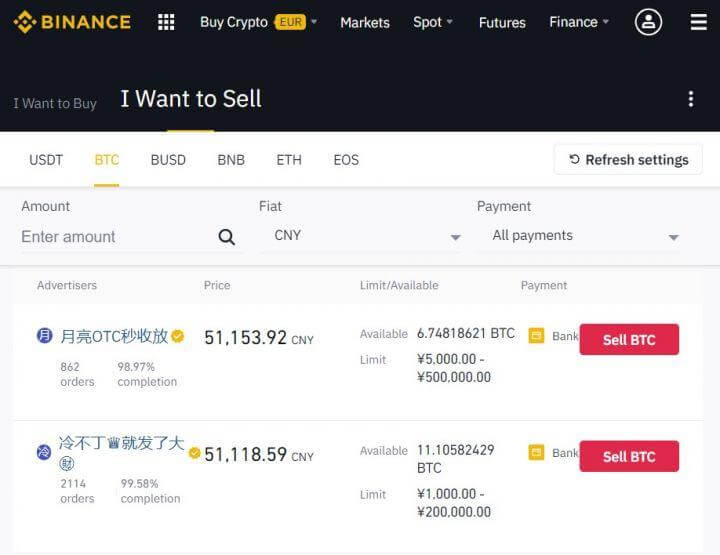Open the Buy Crypto EUR dropdown

pos(258,22)
